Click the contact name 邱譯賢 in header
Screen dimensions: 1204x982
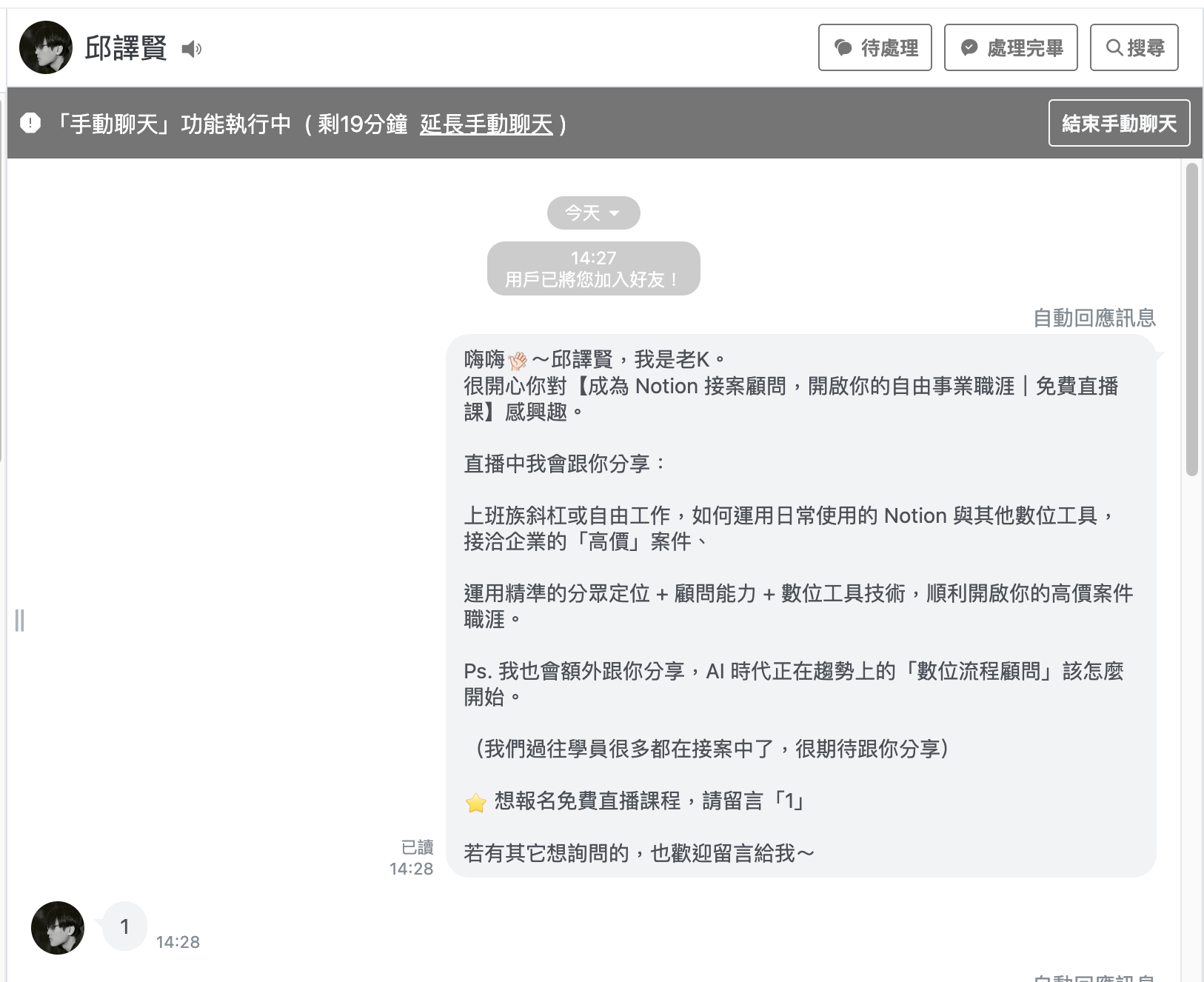tap(126, 48)
